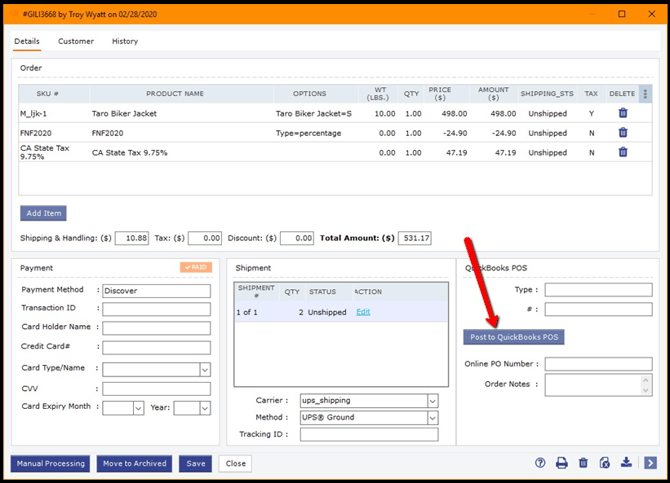Click the print order icon
Screen dimensions: 670x483
(x=562, y=463)
